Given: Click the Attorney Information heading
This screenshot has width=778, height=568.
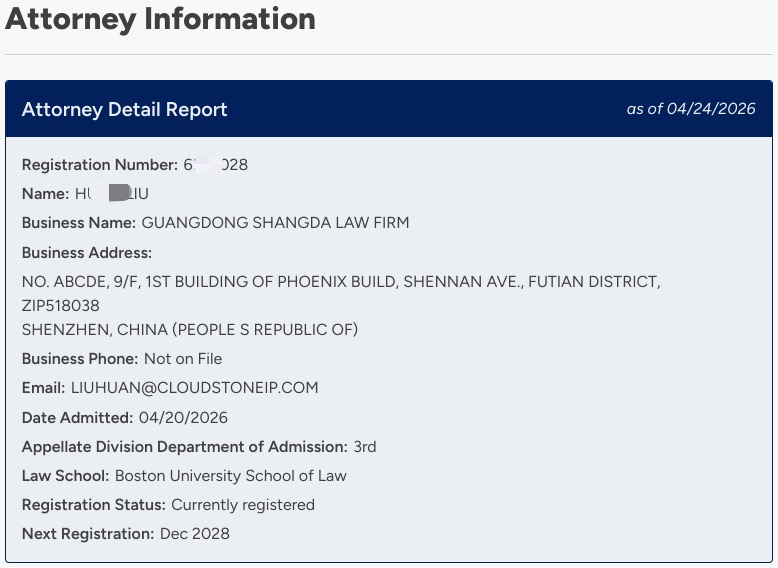Looking at the screenshot, I should 160,20.
